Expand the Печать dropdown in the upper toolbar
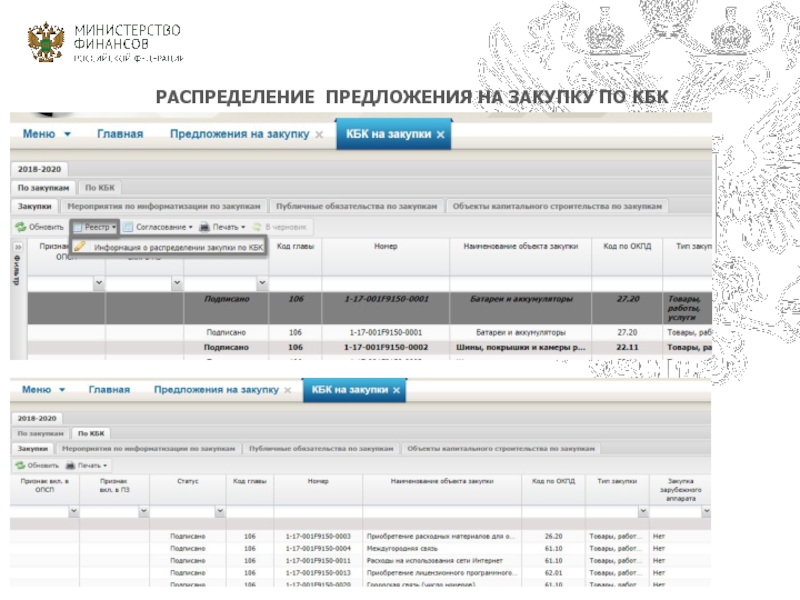Viewport: 800px width, 600px height. [x=243, y=228]
